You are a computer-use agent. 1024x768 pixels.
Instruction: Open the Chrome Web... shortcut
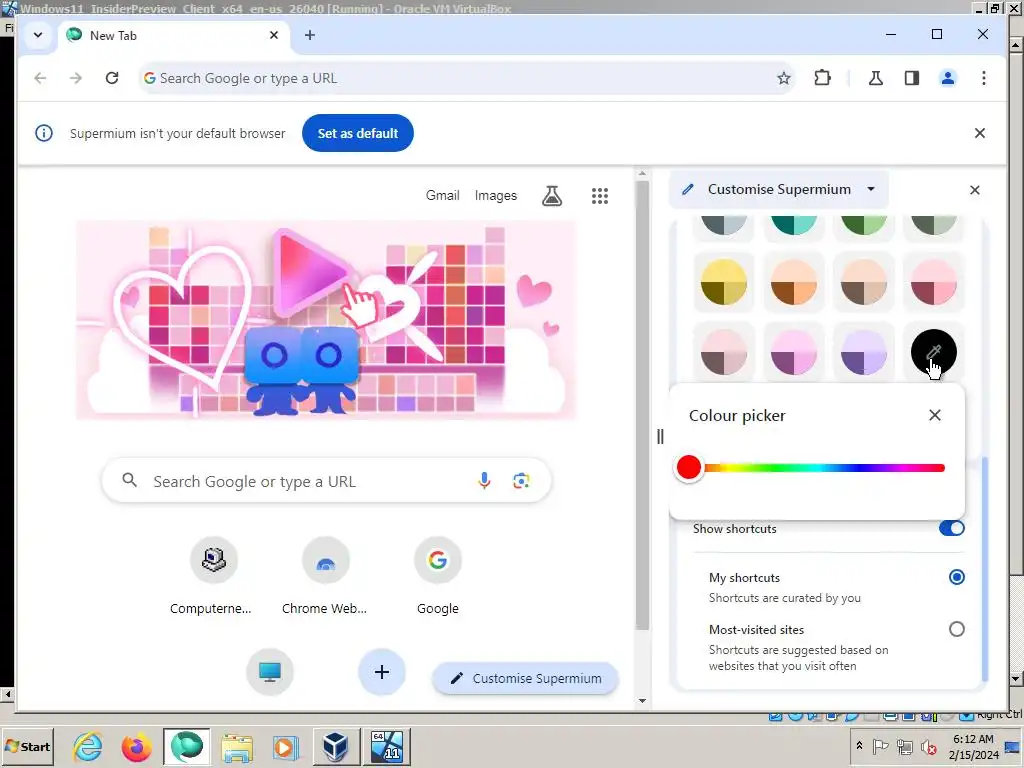click(325, 576)
